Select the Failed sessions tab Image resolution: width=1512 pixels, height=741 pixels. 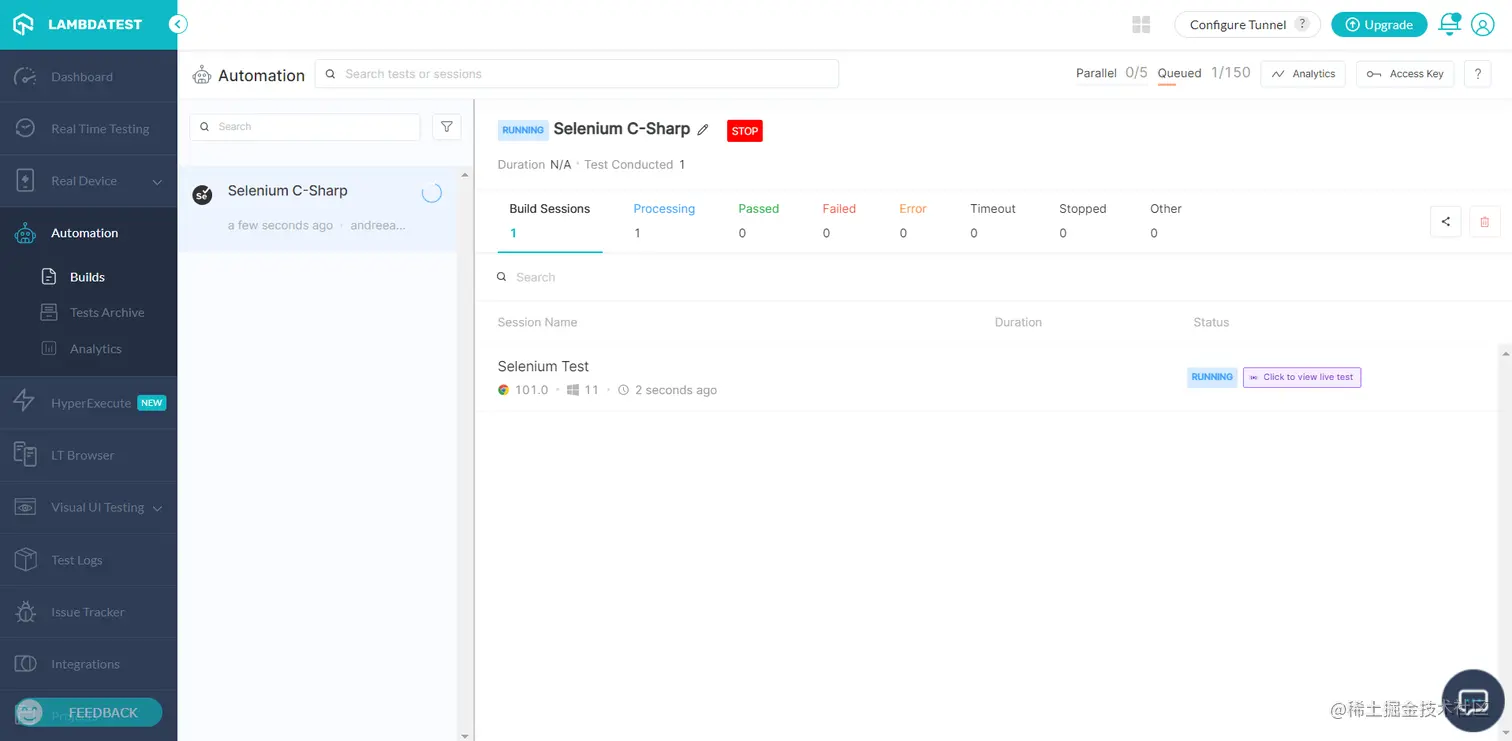pos(839,208)
